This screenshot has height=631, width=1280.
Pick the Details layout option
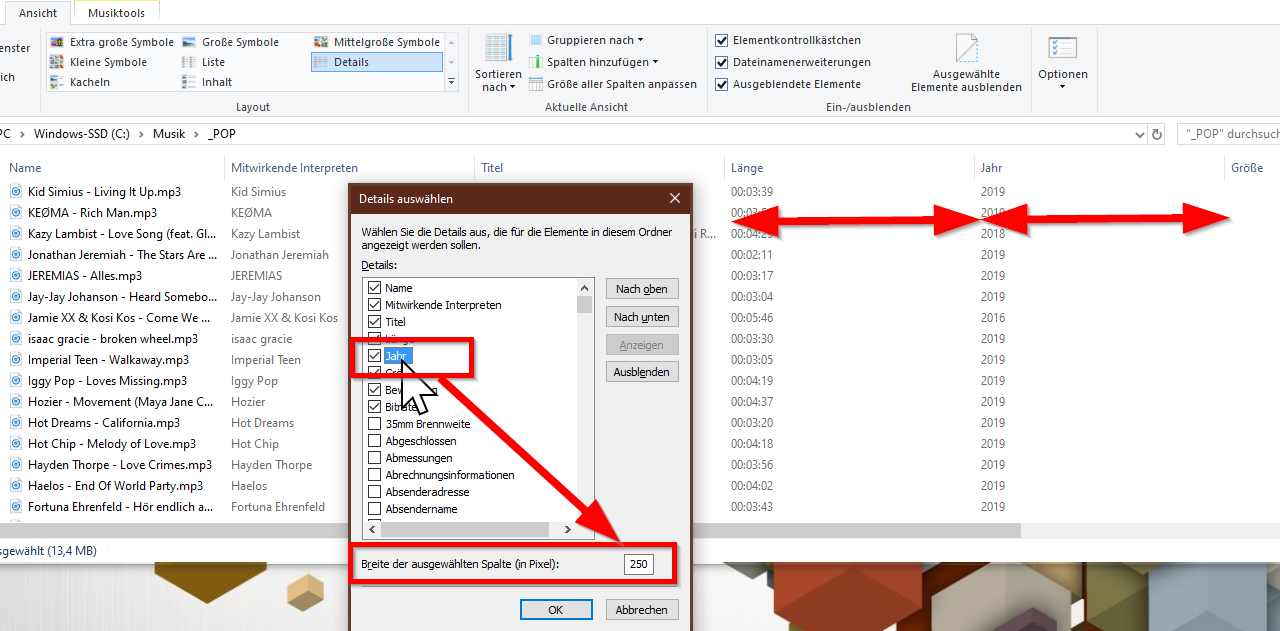[x=376, y=62]
